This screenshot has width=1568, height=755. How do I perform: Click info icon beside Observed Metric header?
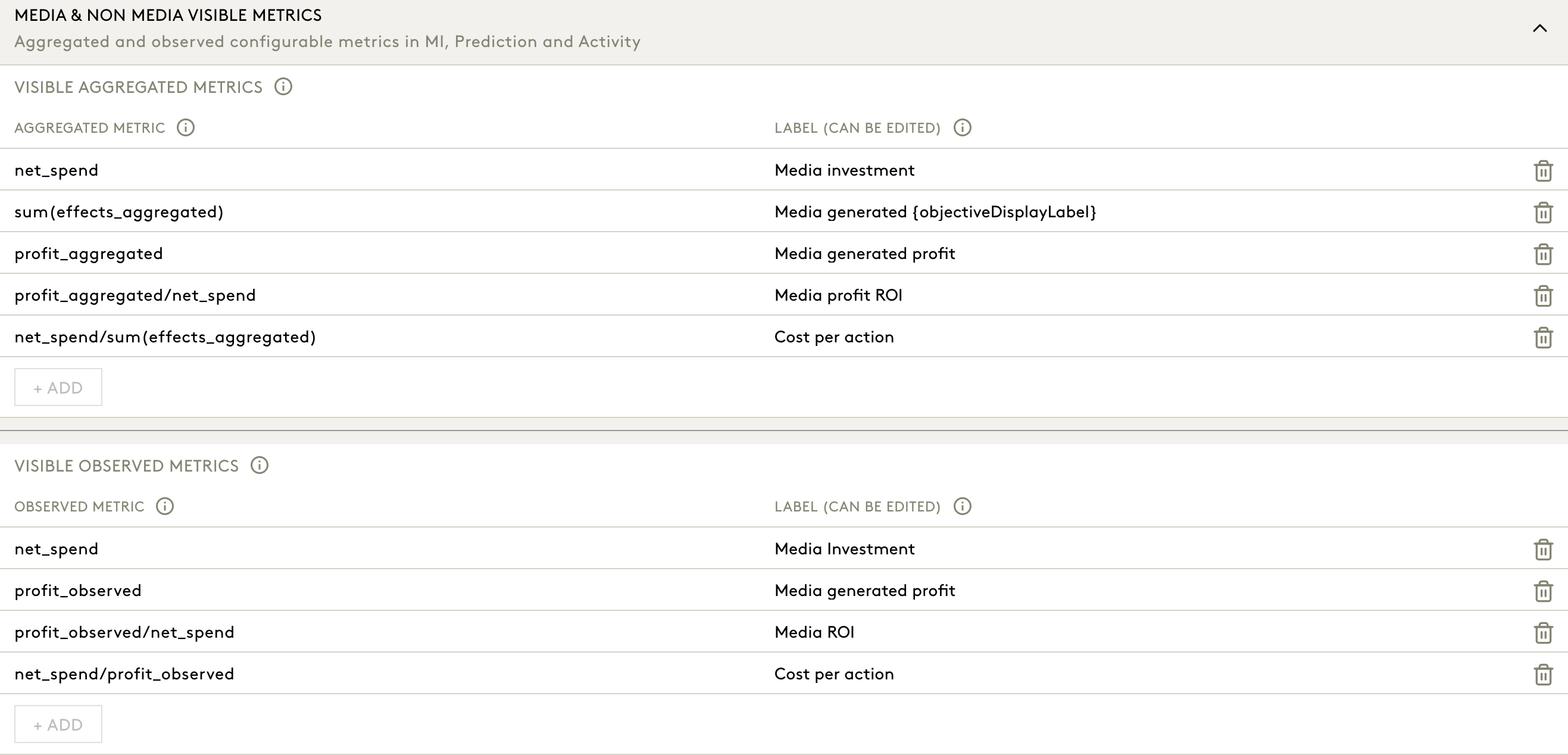[x=165, y=506]
